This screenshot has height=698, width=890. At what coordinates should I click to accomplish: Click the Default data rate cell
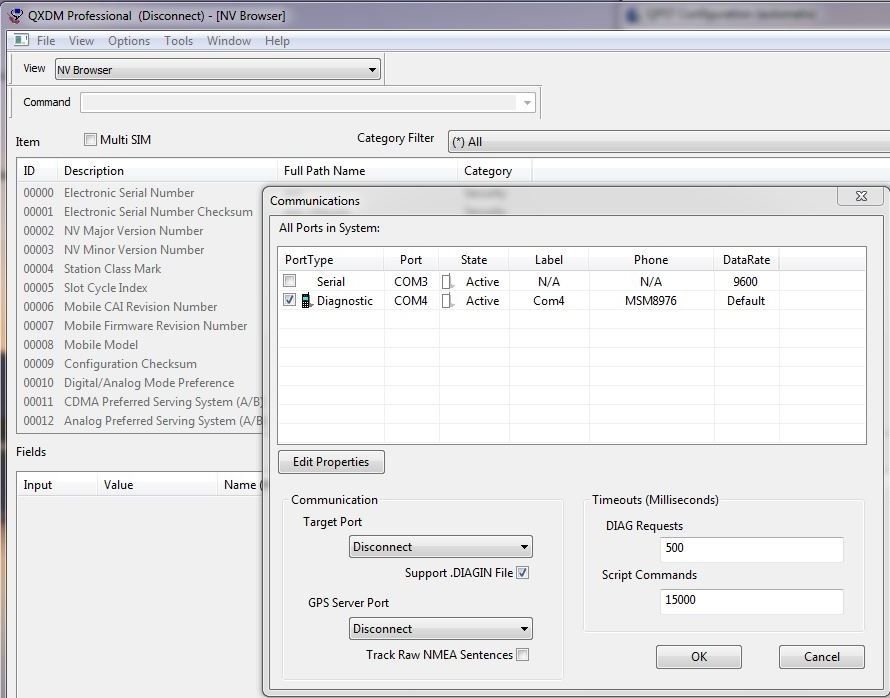coord(746,301)
